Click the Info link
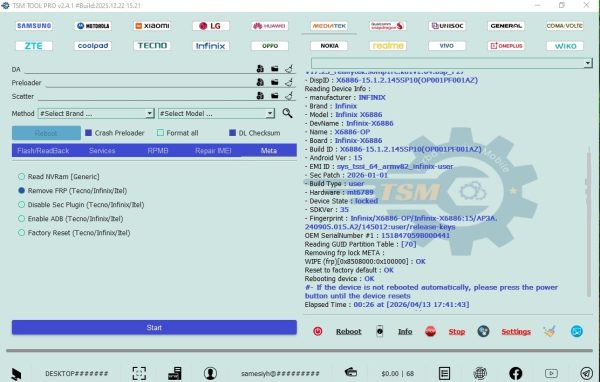600x382 pixels. pyautogui.click(x=405, y=331)
